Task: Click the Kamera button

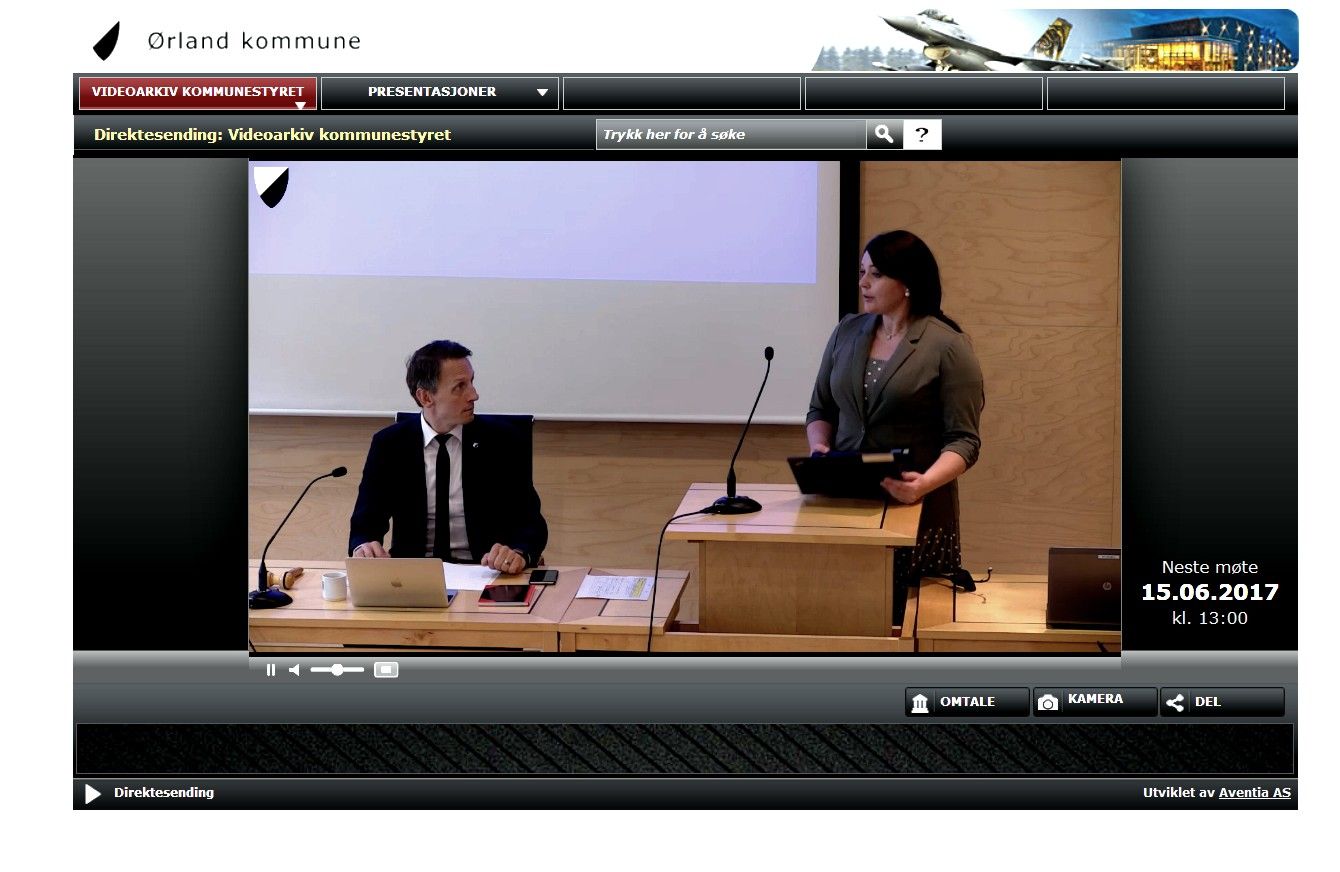Action: [1094, 702]
